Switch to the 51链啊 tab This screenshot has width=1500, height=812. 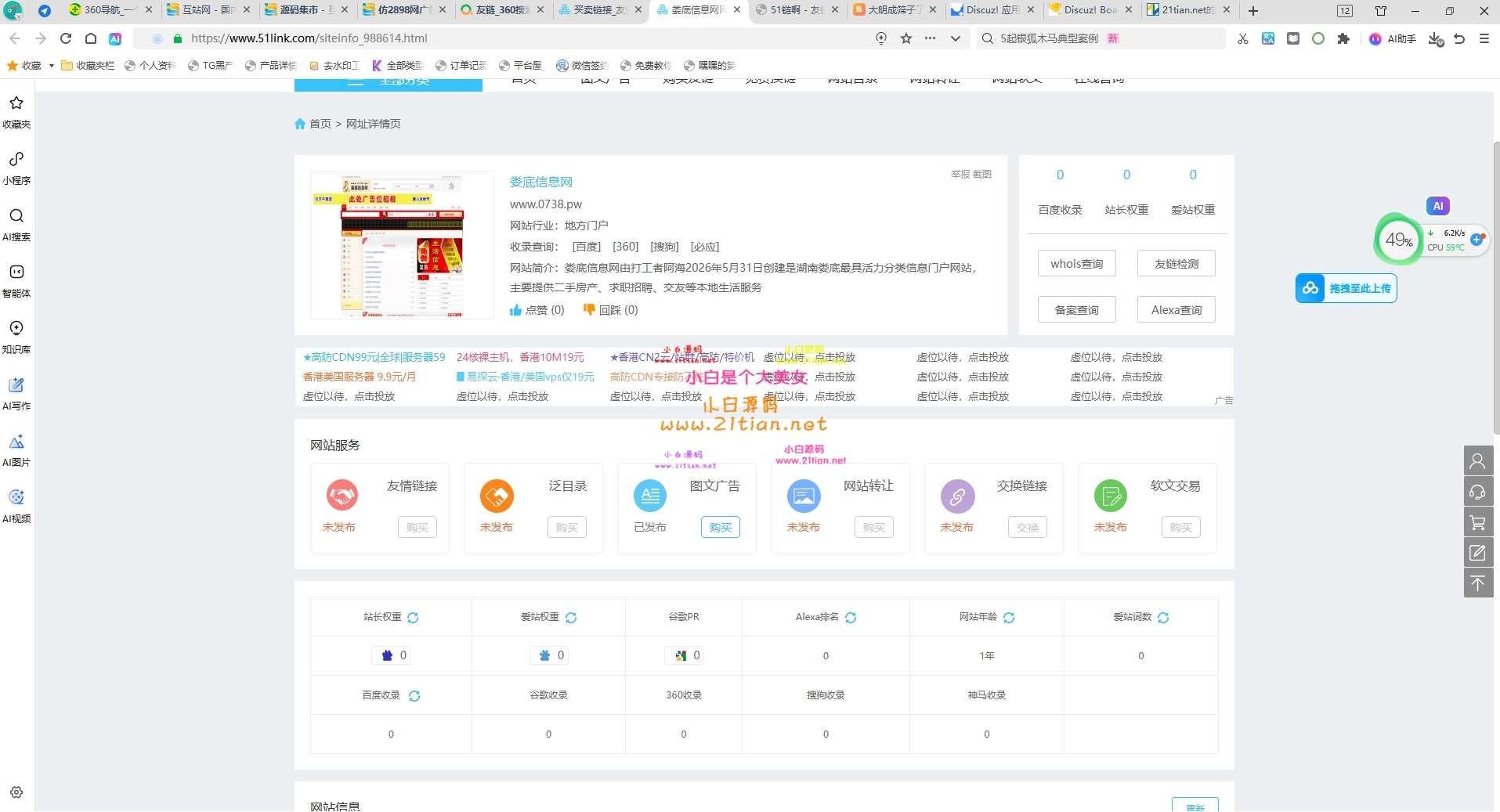pos(796,10)
